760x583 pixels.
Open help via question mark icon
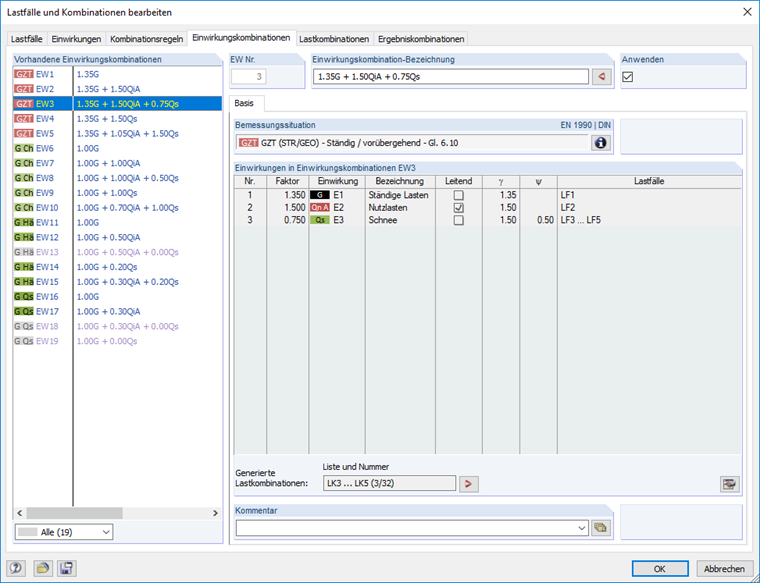pos(16,568)
